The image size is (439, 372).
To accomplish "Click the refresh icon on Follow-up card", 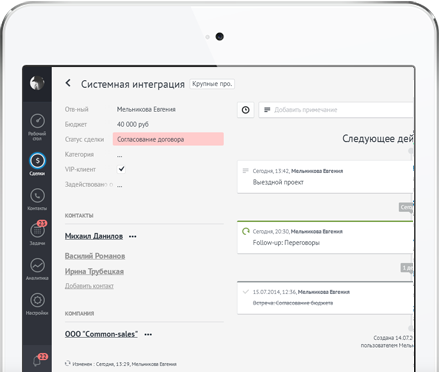I will [246, 231].
